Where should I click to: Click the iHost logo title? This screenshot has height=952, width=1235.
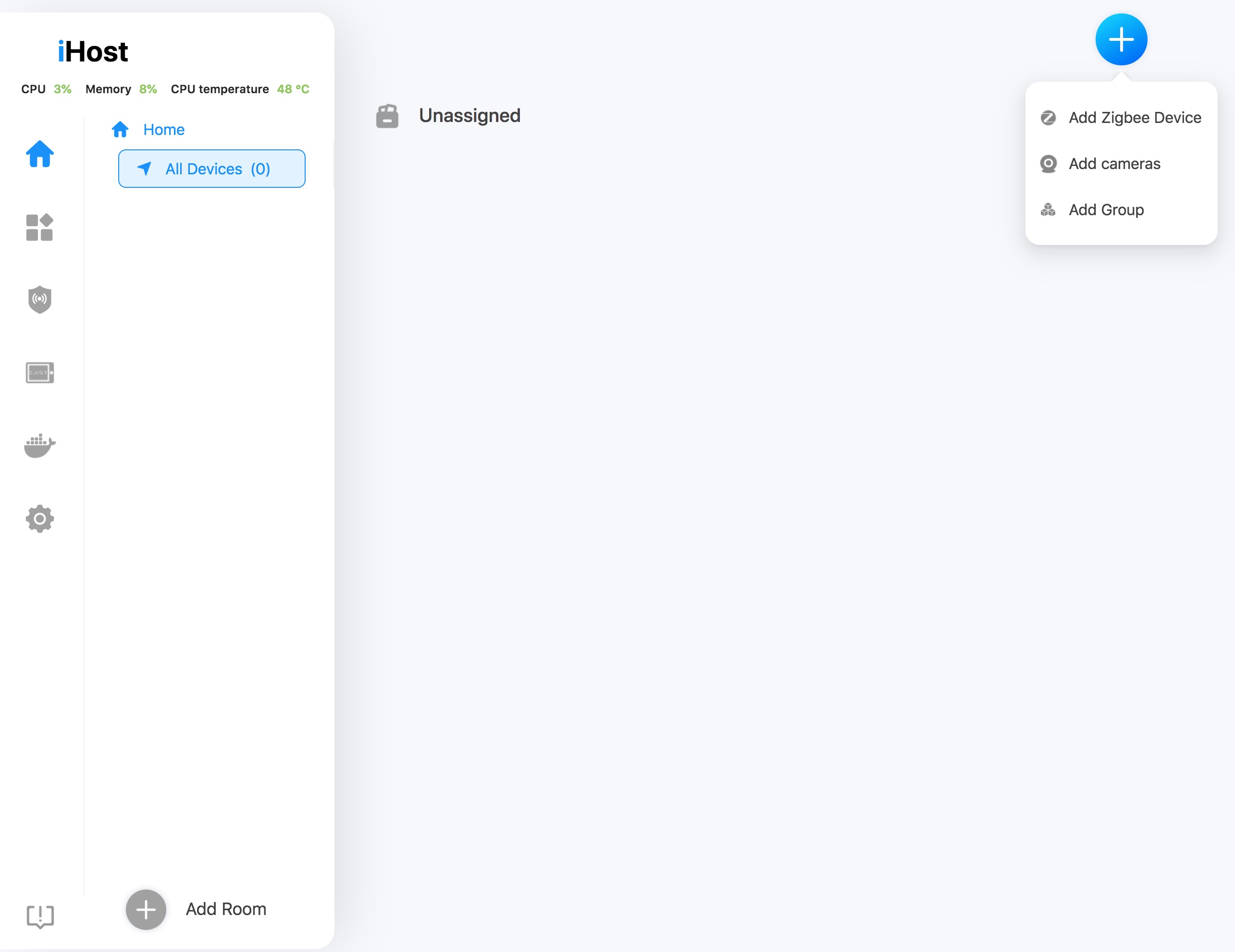(x=93, y=51)
